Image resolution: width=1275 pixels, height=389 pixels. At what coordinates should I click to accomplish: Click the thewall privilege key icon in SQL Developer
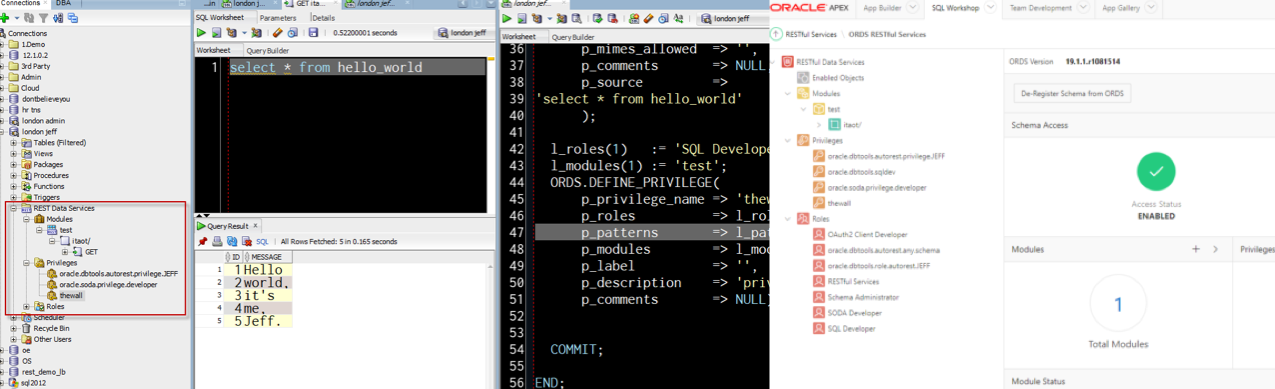pos(52,296)
